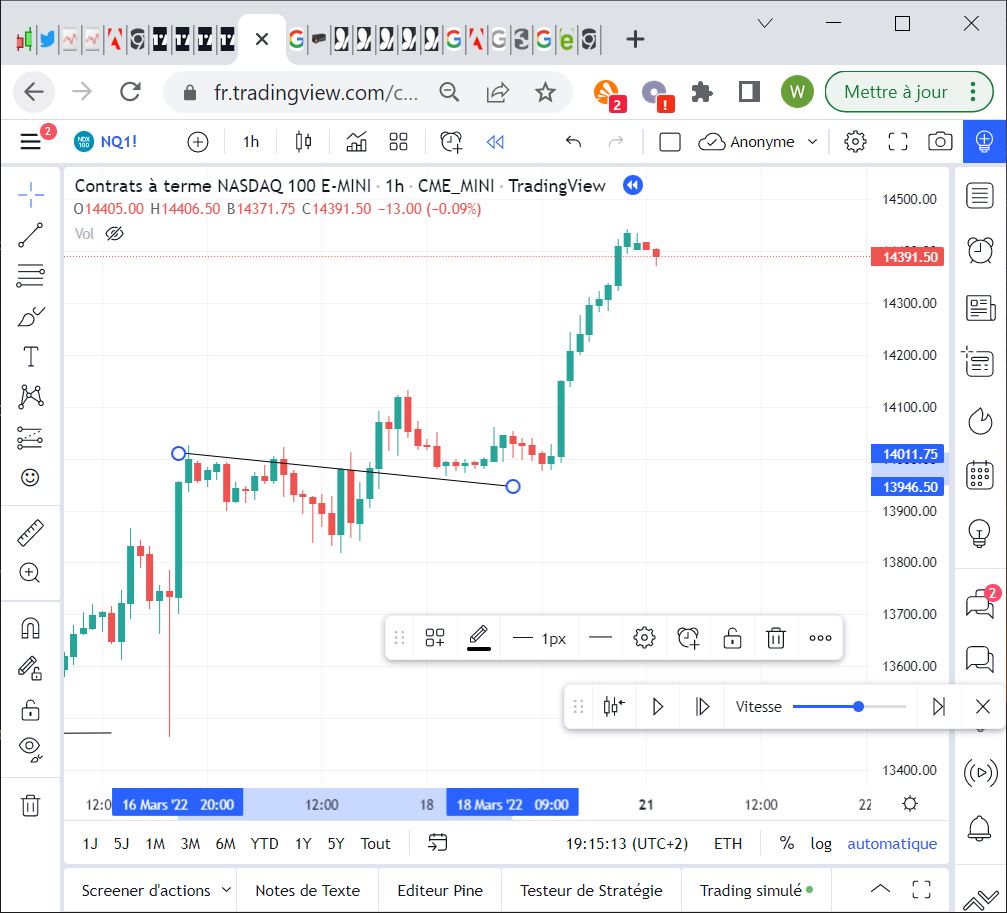Open the emoji icons tool
The height and width of the screenshot is (913, 1007).
30,478
